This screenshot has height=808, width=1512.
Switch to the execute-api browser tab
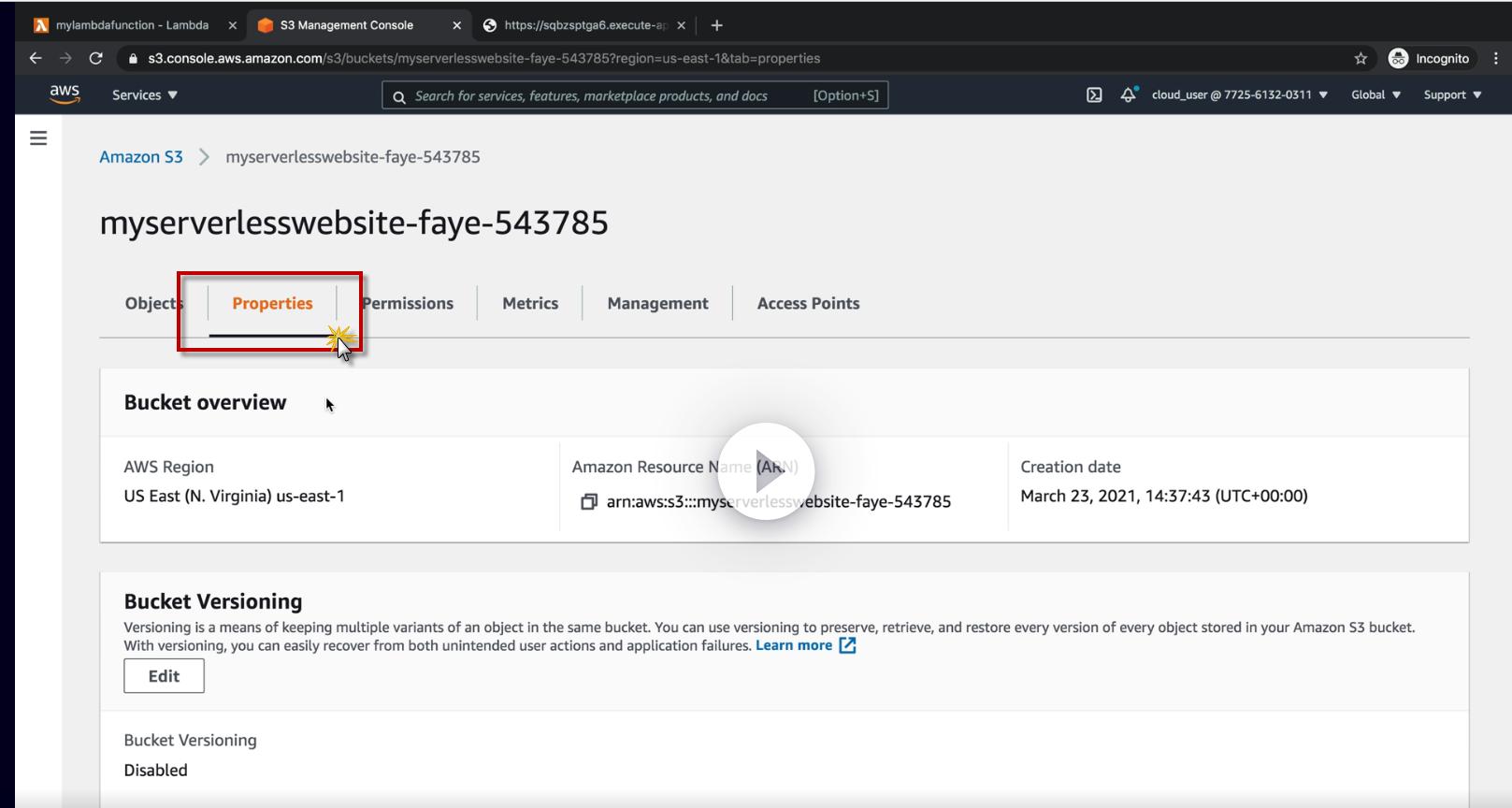click(x=584, y=25)
